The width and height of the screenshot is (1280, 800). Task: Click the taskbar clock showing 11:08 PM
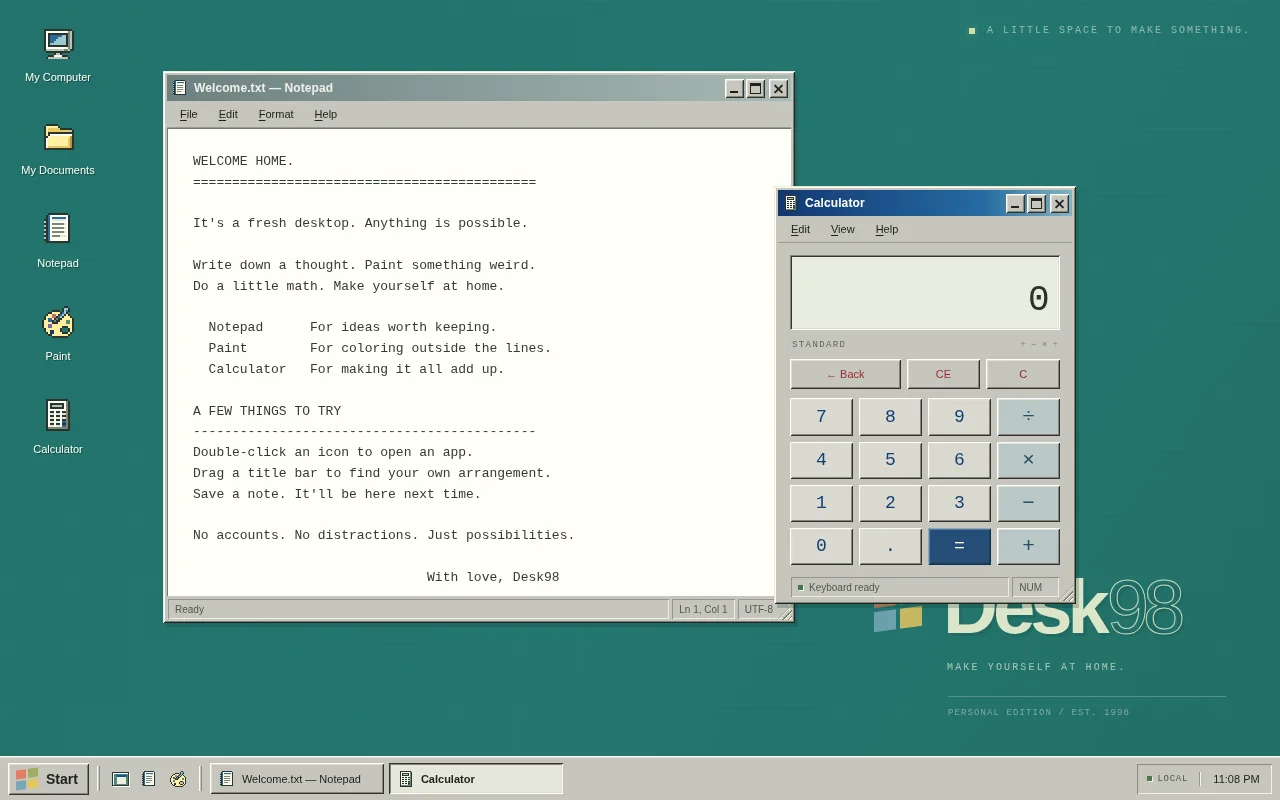(x=1236, y=779)
